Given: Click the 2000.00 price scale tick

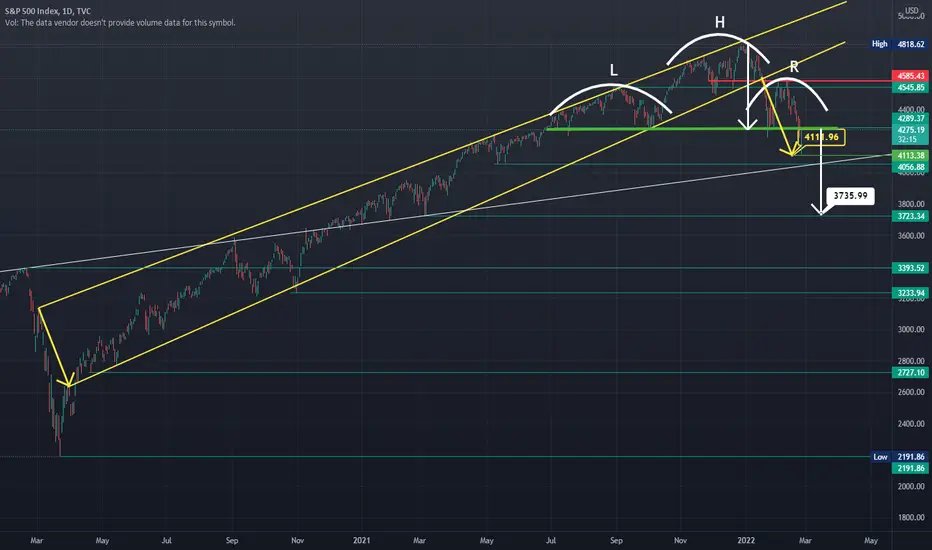Looking at the screenshot, I should tap(911, 486).
